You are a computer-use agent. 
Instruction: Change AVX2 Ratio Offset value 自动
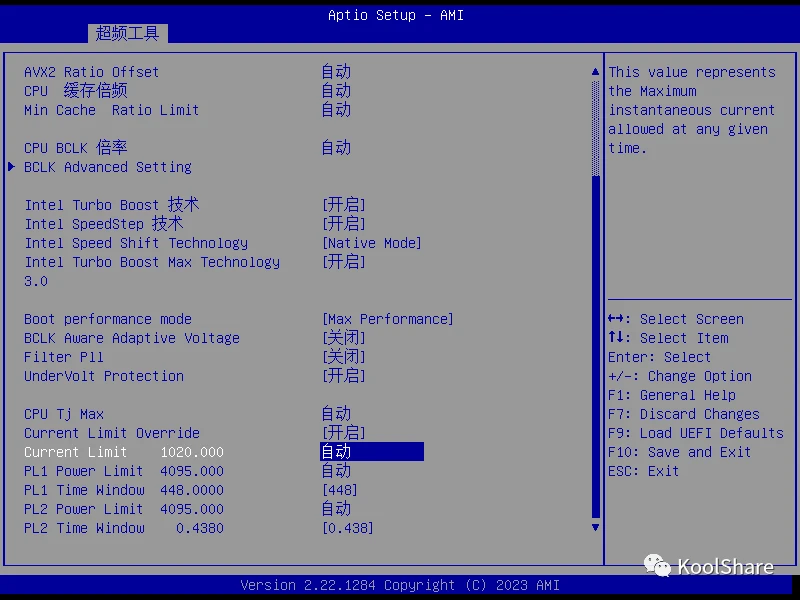pyautogui.click(x=336, y=72)
